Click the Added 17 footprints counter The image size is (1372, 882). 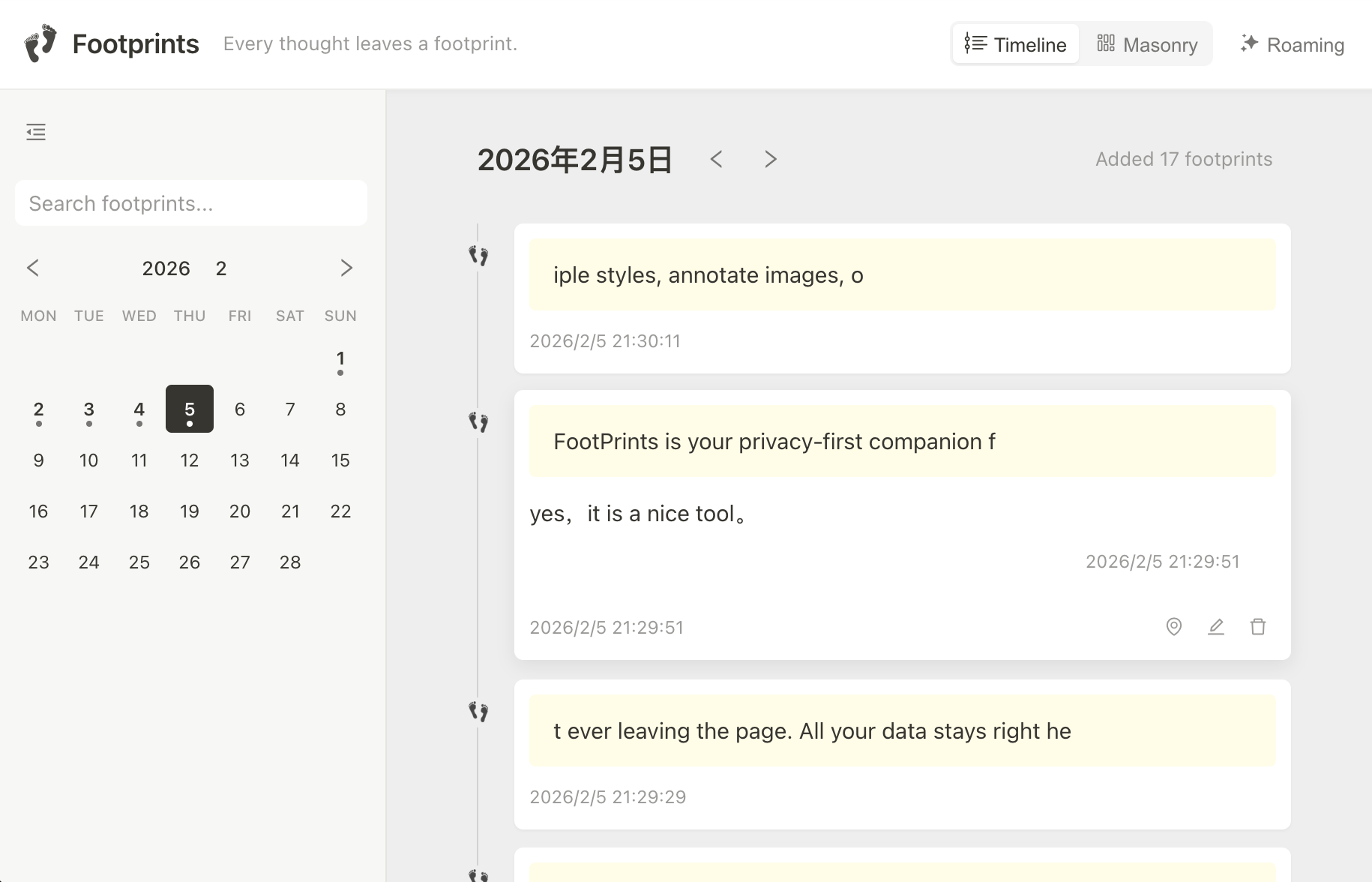pos(1184,158)
